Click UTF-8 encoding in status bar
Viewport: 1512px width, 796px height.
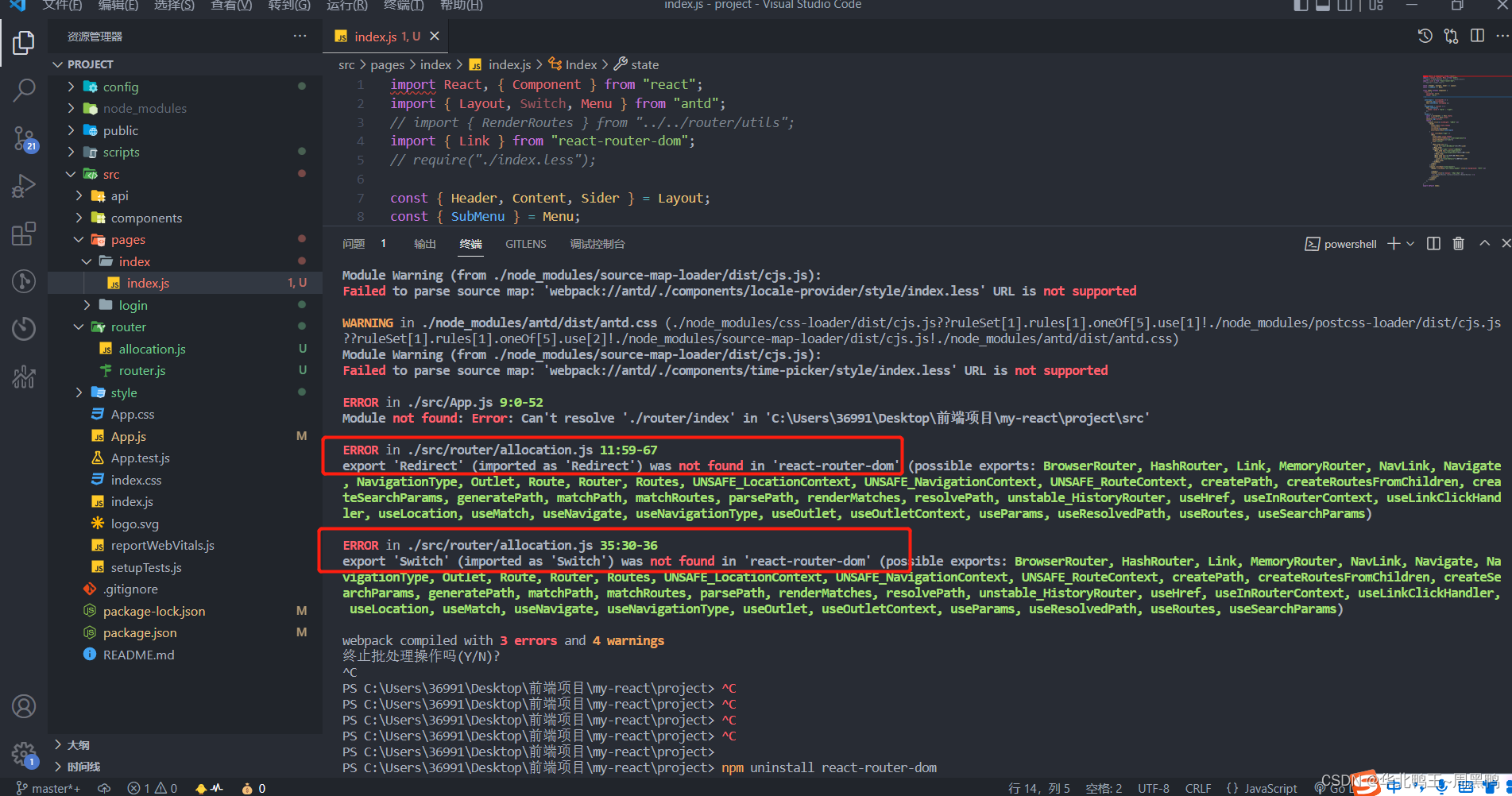click(1154, 788)
